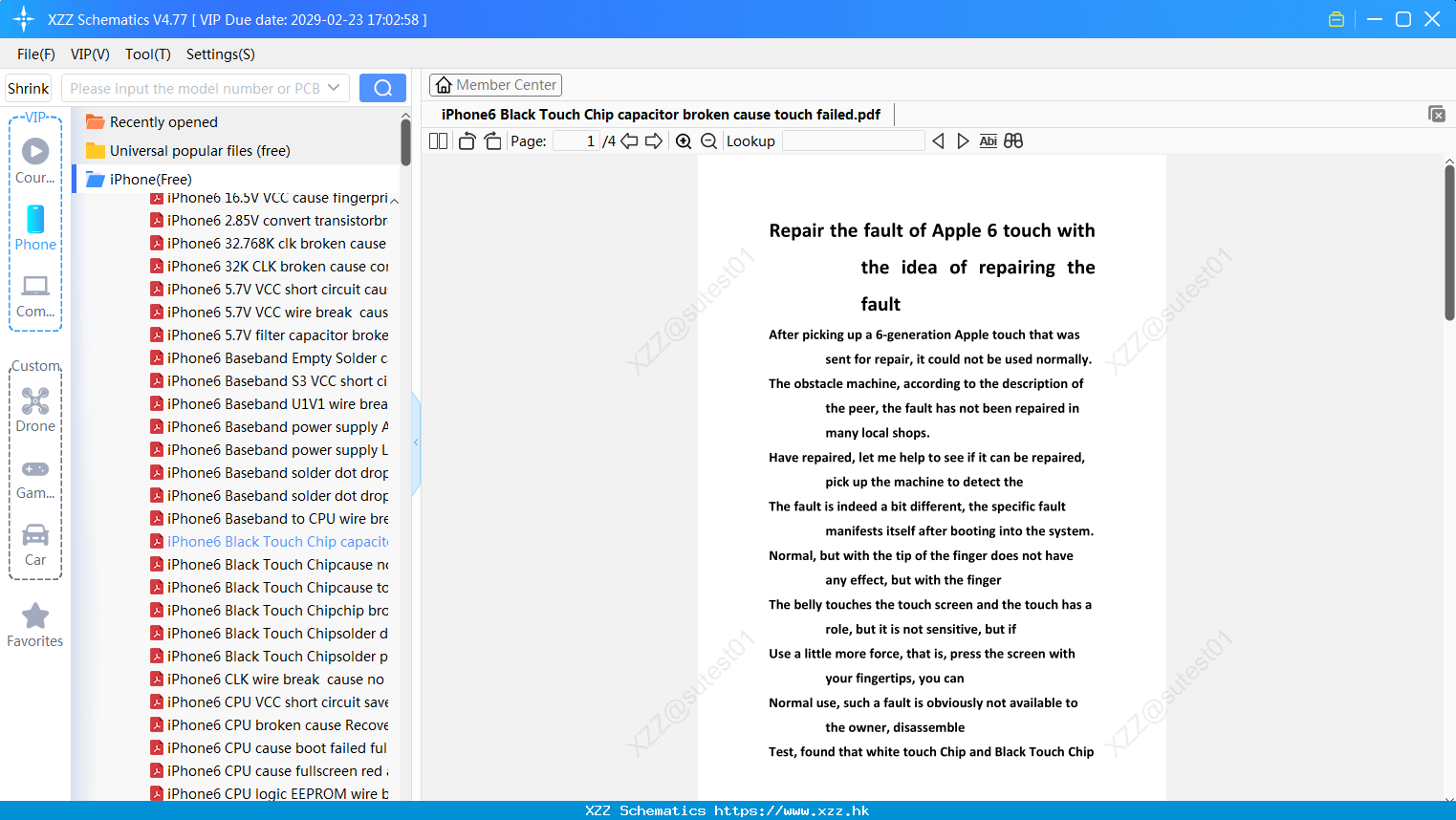
Task: Select the Computer category icon
Action: (35, 295)
